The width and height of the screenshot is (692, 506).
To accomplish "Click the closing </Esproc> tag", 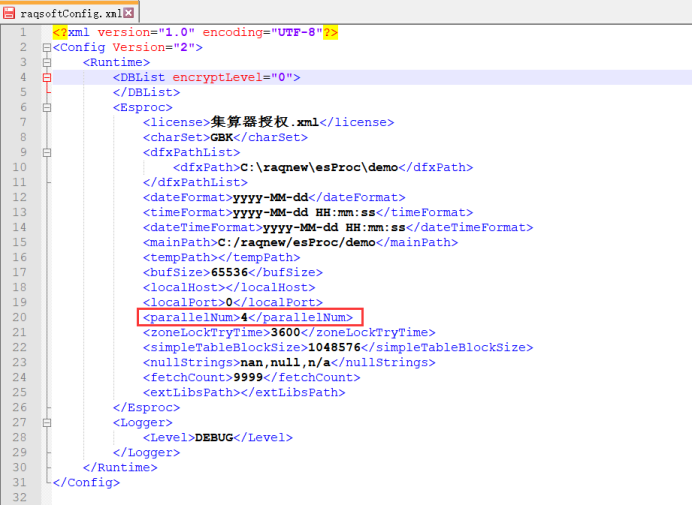I will pyautogui.click(x=147, y=408).
